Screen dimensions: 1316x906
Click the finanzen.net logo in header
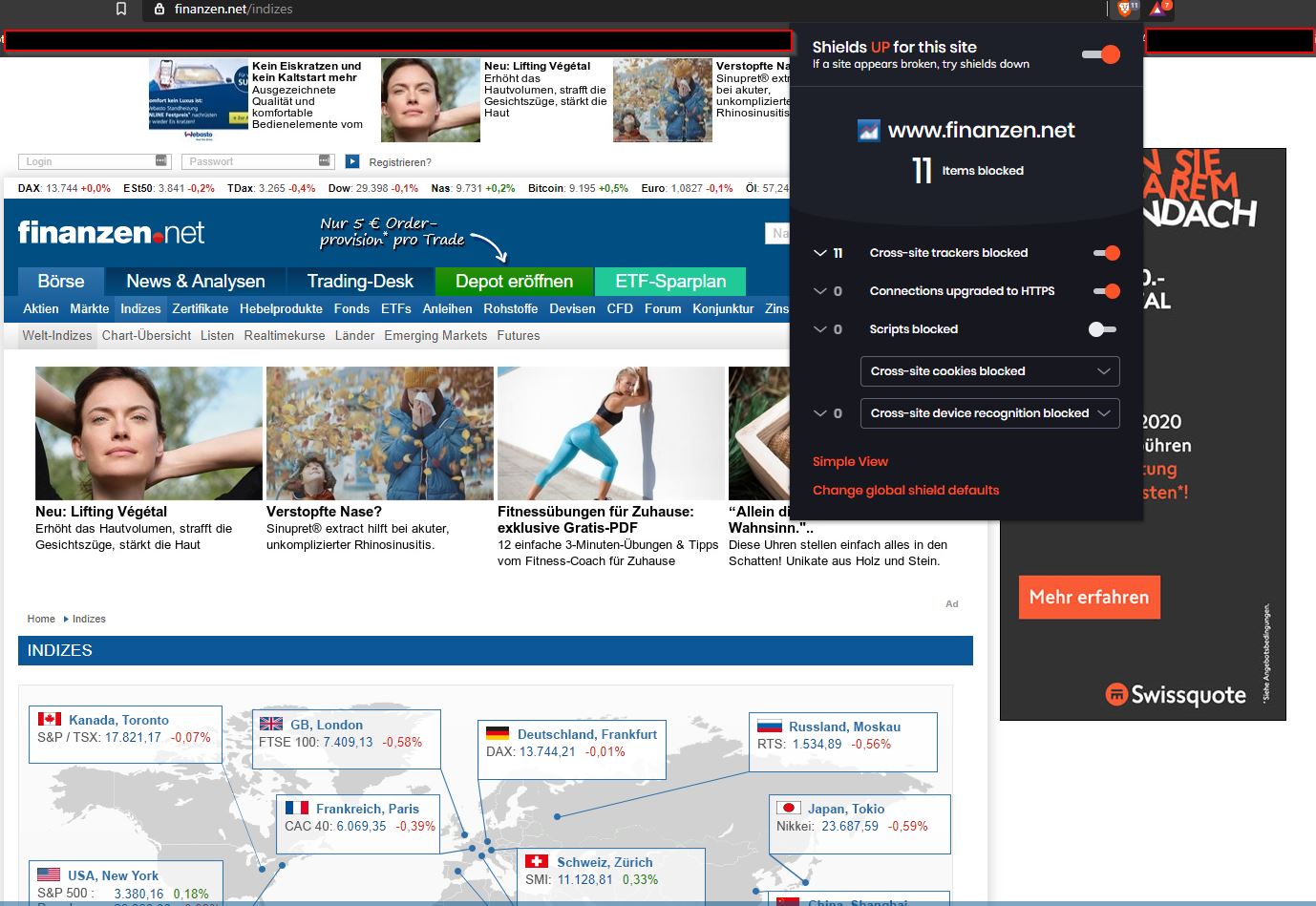[111, 232]
